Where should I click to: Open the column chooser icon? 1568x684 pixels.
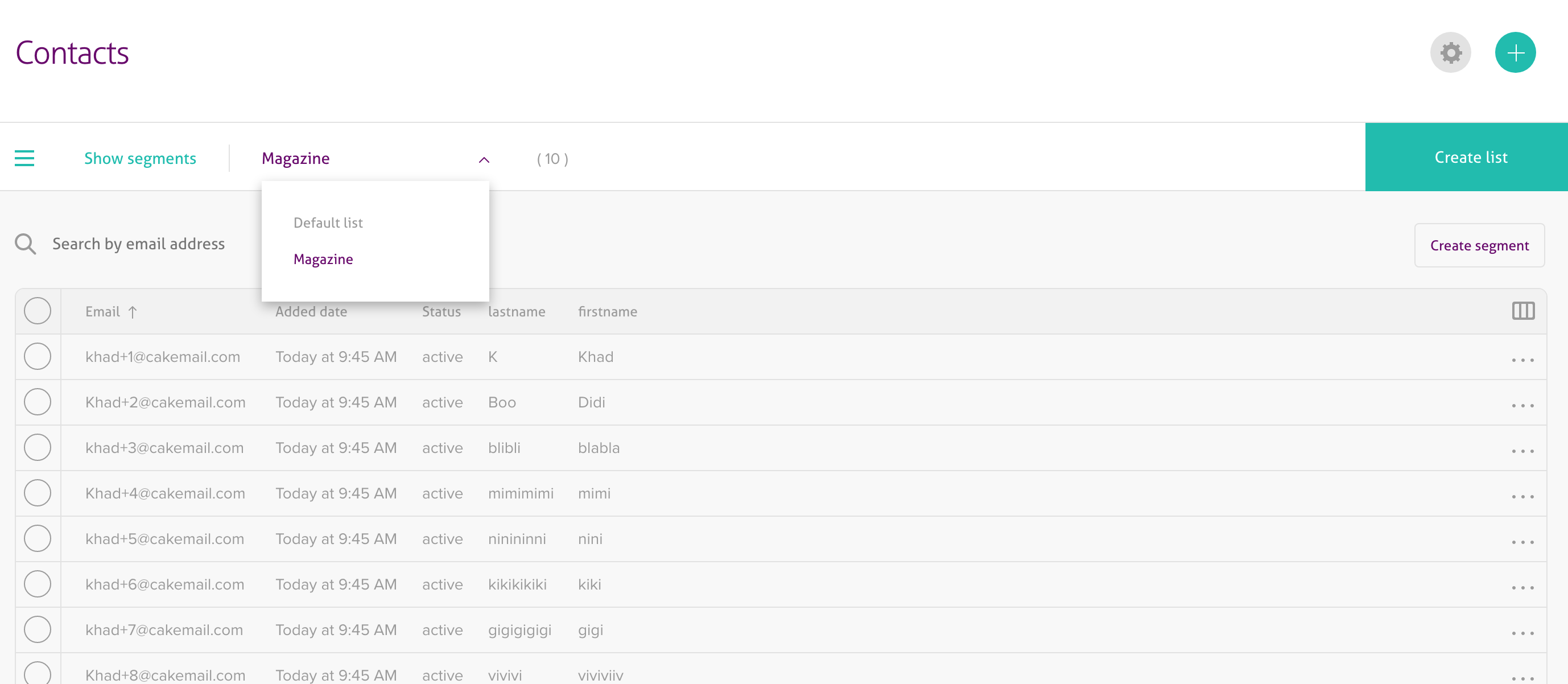(x=1523, y=311)
